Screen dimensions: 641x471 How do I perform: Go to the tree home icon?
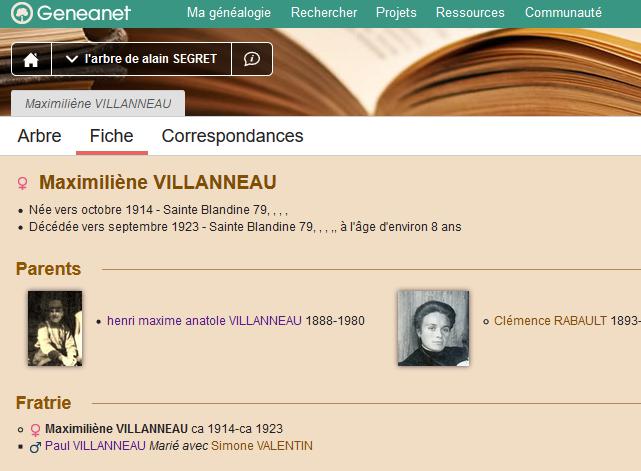[31, 59]
